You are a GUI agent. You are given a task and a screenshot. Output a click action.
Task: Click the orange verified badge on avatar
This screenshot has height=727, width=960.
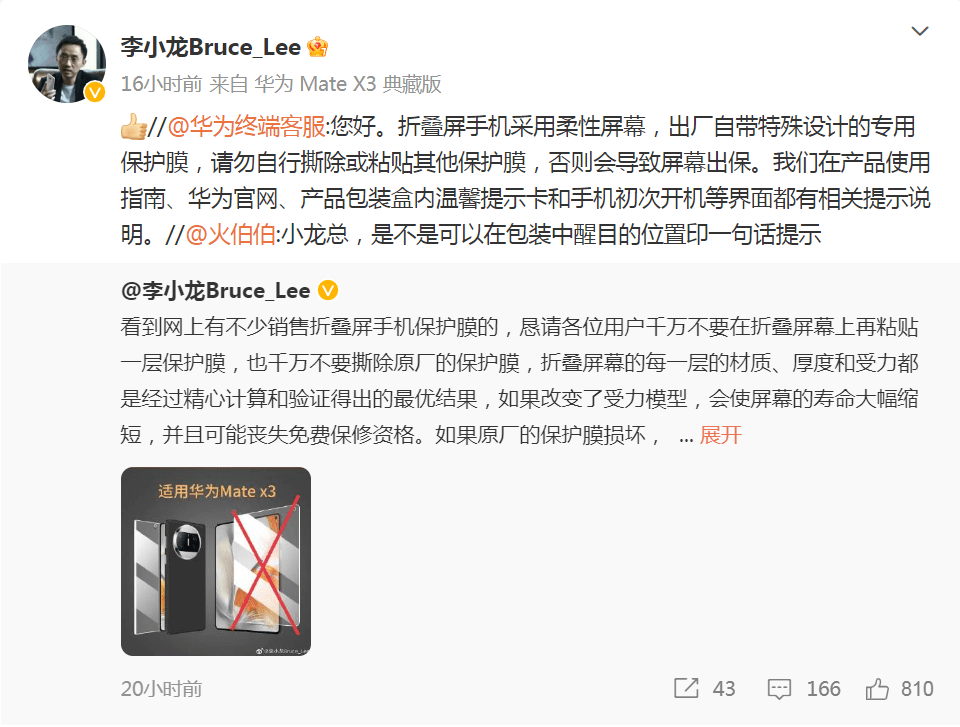94,92
